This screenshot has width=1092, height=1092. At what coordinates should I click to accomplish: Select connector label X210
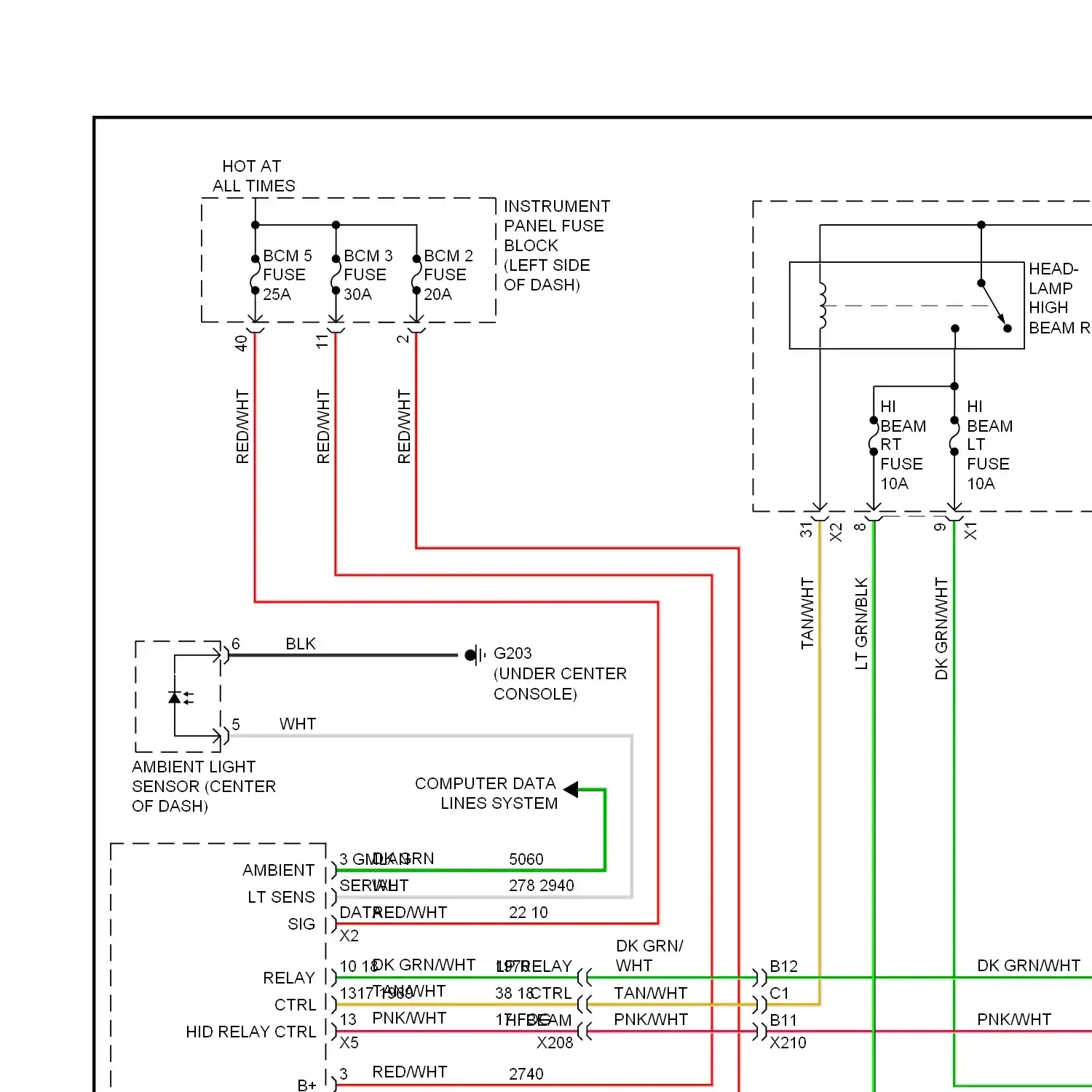(x=788, y=1042)
